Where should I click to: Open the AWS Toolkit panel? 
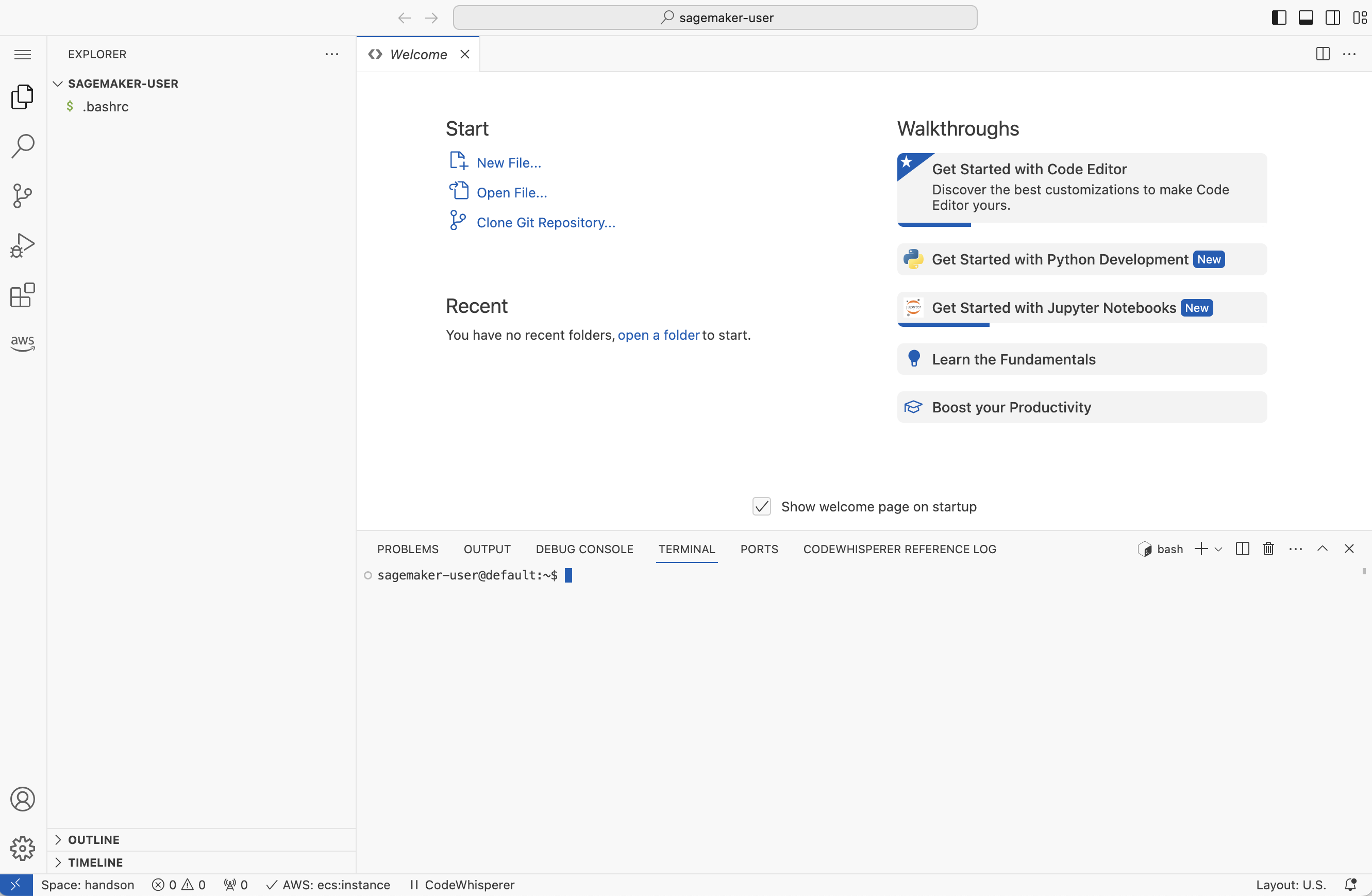(22, 344)
